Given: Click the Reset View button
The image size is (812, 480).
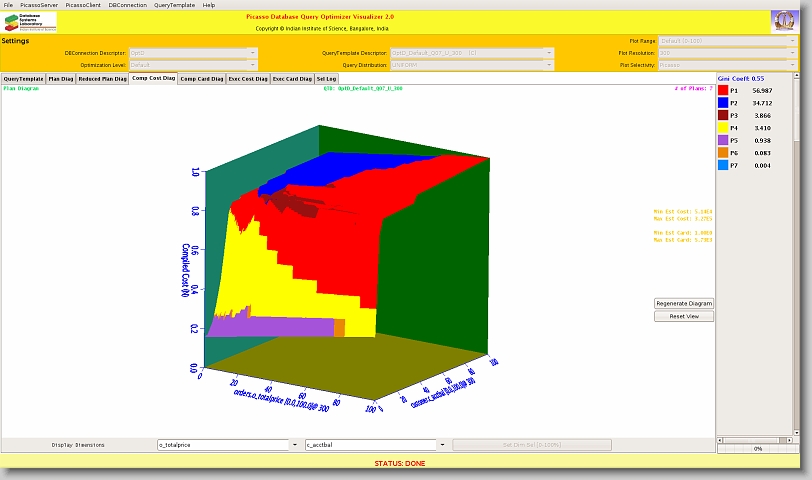Looking at the screenshot, I should coord(684,316).
